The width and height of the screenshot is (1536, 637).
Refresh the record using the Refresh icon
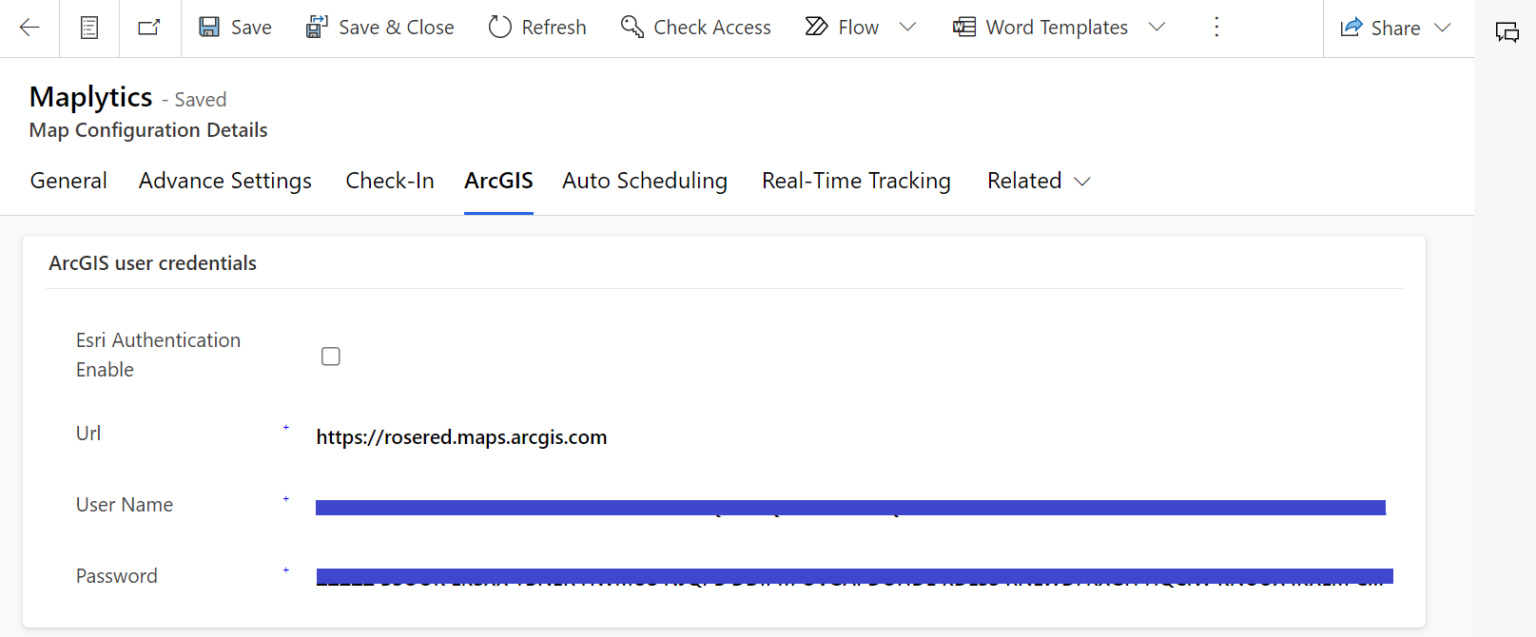tap(500, 27)
